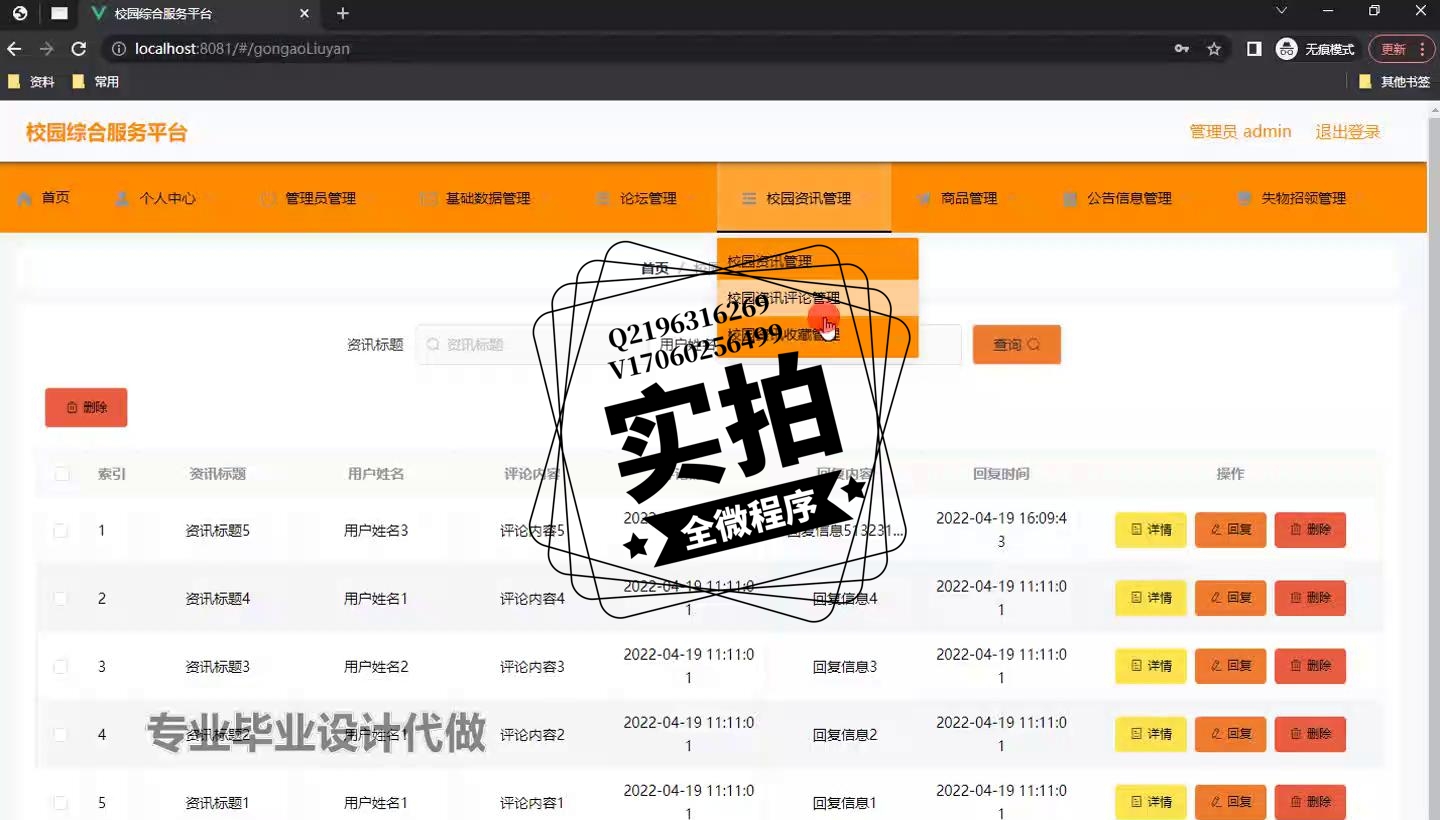Expand the 管理员管理 menu

coord(315,198)
